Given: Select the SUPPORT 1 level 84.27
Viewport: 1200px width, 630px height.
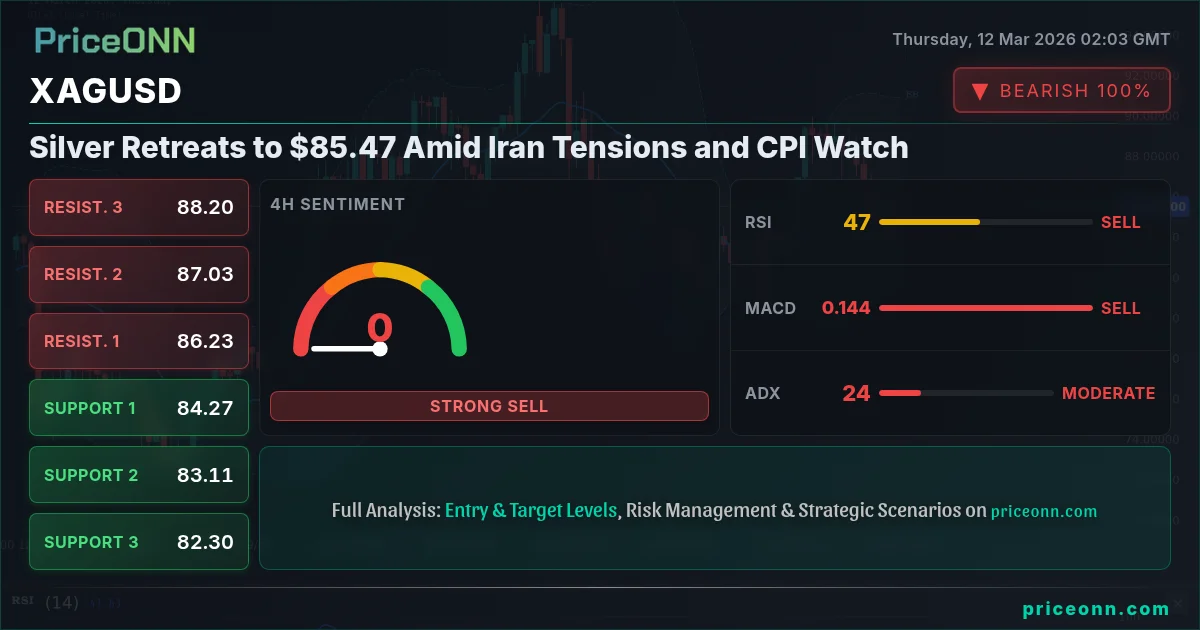Looking at the screenshot, I should pyautogui.click(x=139, y=408).
